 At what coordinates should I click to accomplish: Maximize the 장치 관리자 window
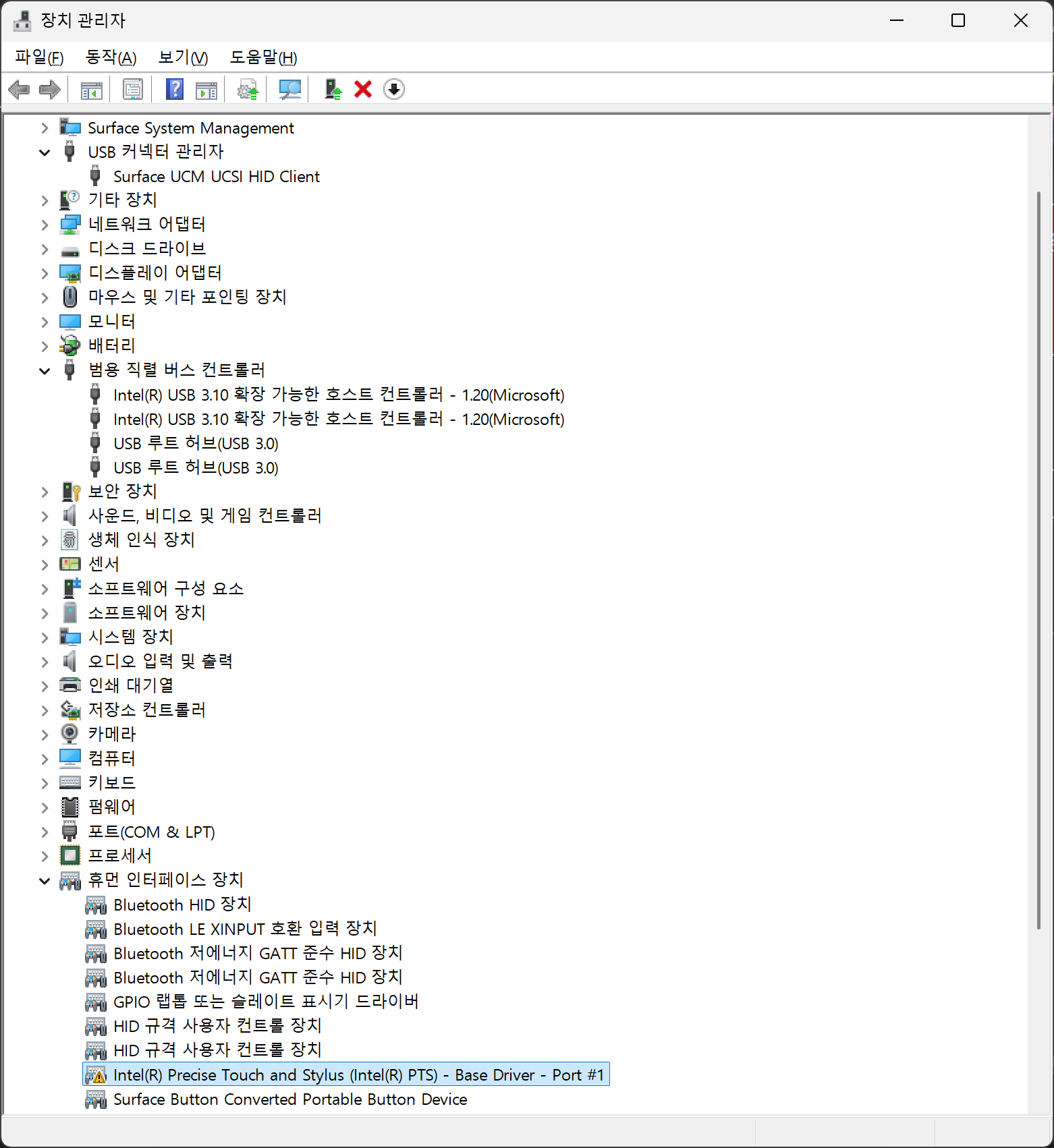click(958, 21)
